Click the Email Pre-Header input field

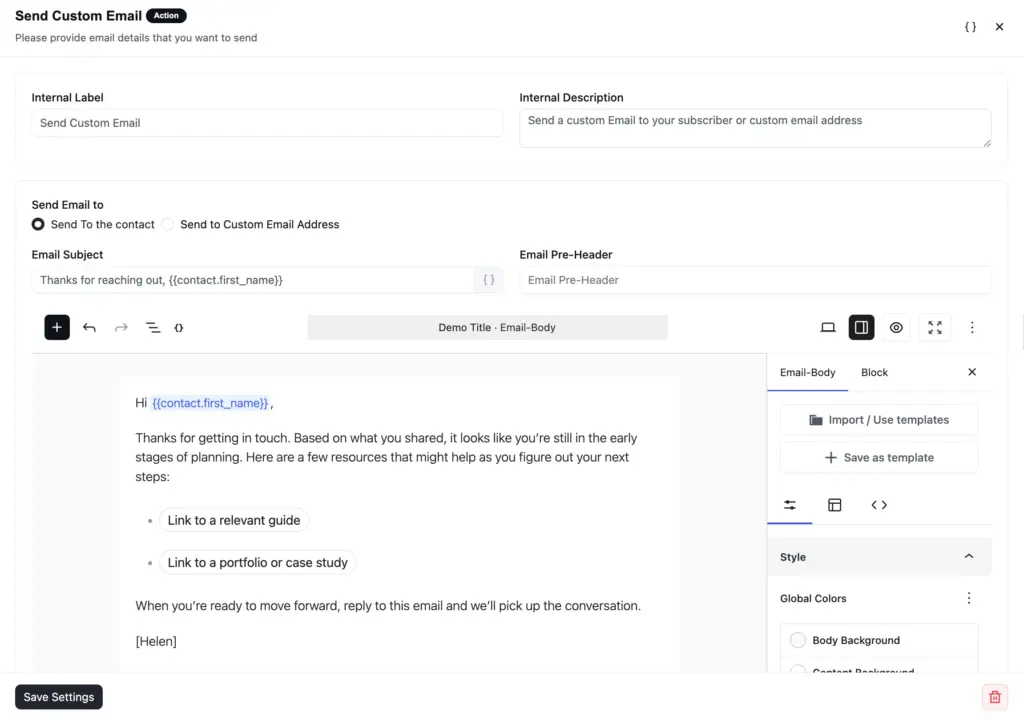tap(755, 280)
